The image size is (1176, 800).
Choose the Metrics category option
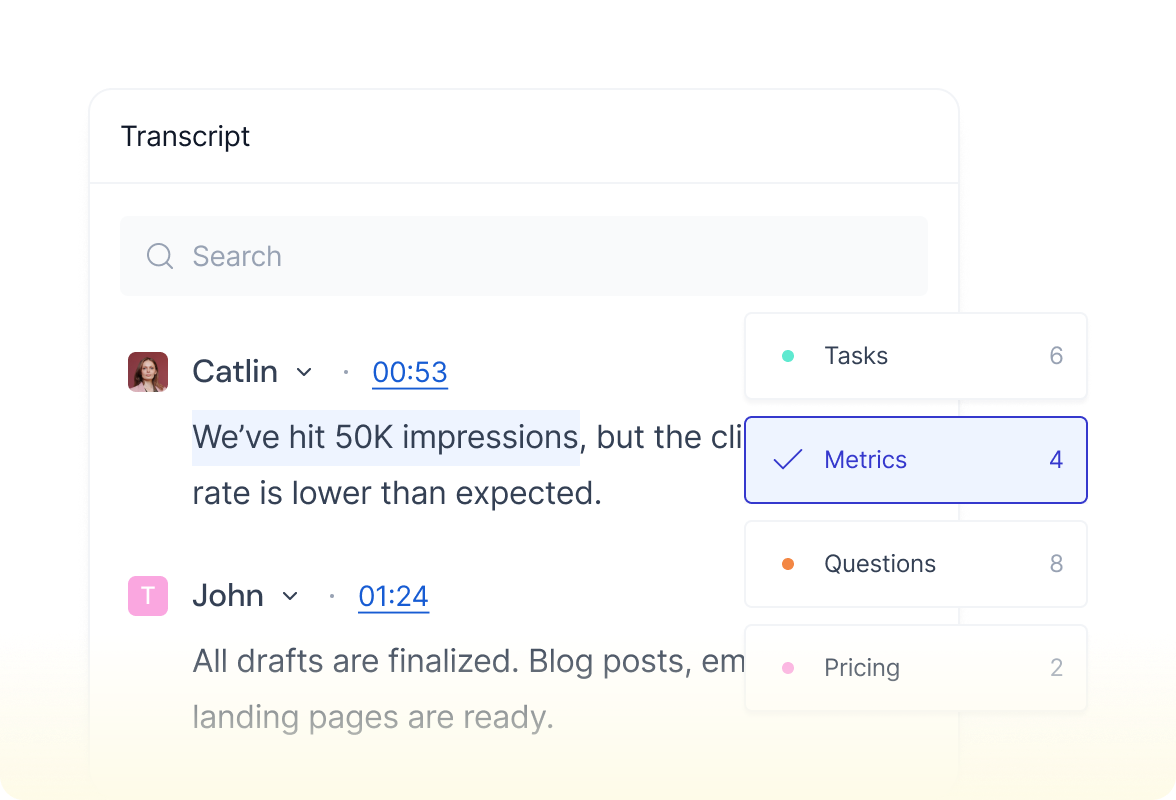click(x=915, y=460)
